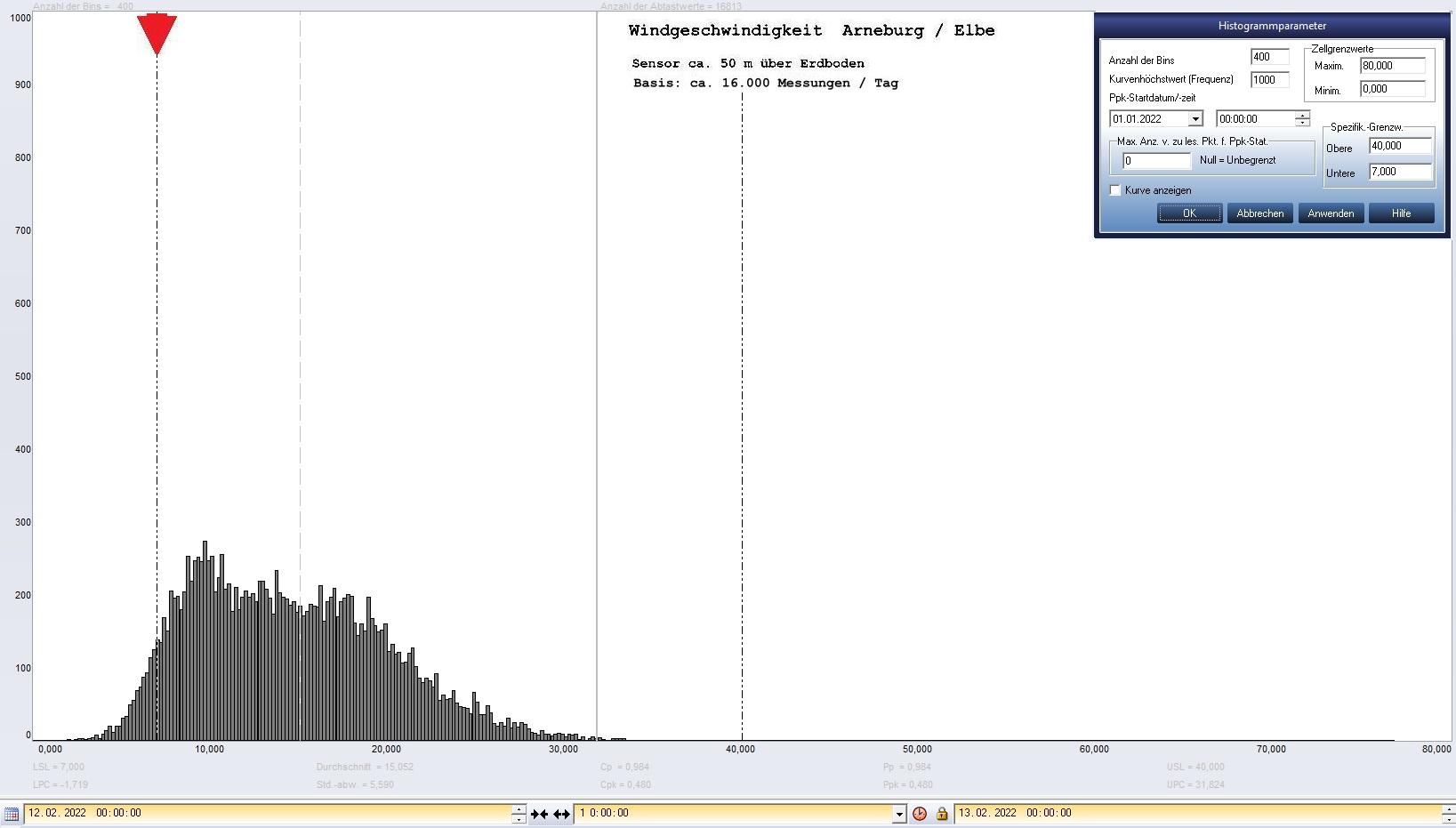Open the Ppk-Startdatum date dropdown
This screenshot has width=1456, height=828.
tap(1195, 119)
